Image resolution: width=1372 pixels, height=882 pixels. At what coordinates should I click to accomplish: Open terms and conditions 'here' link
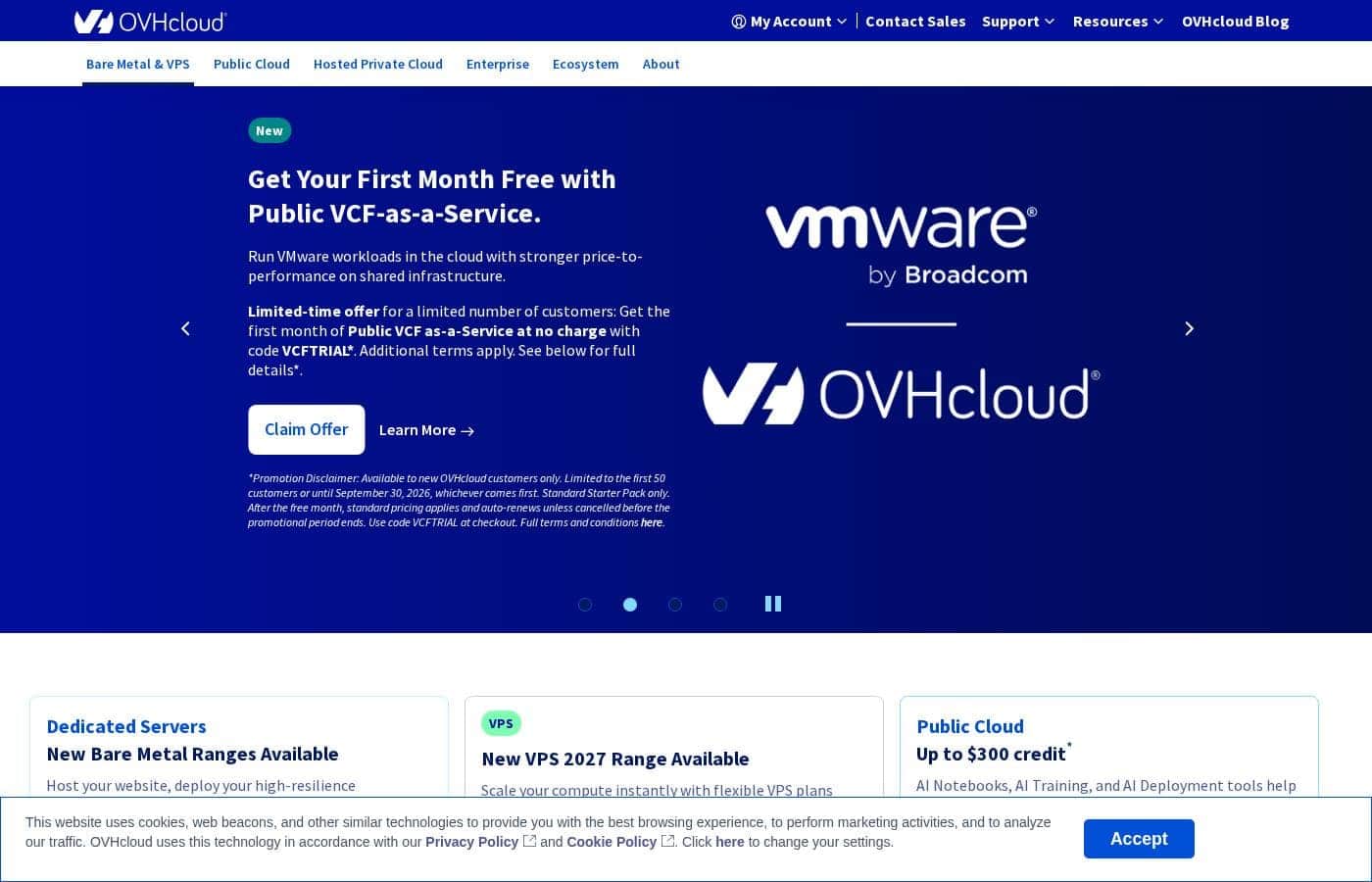click(x=652, y=522)
